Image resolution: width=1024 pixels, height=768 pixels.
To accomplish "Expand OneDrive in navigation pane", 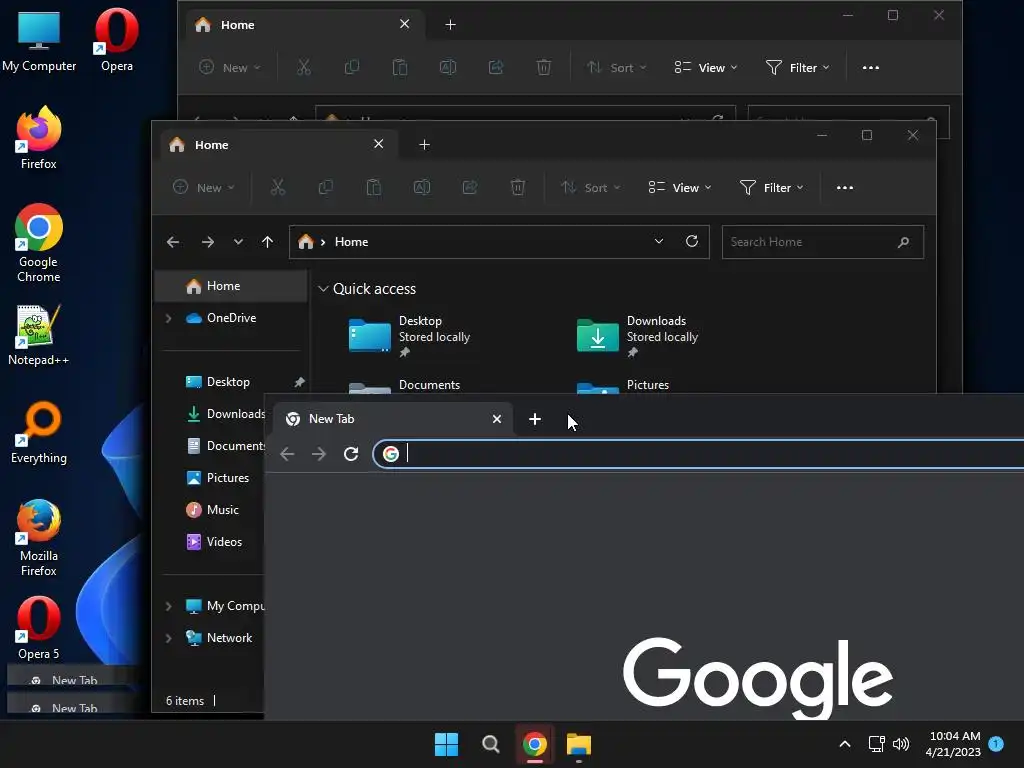I will [168, 318].
